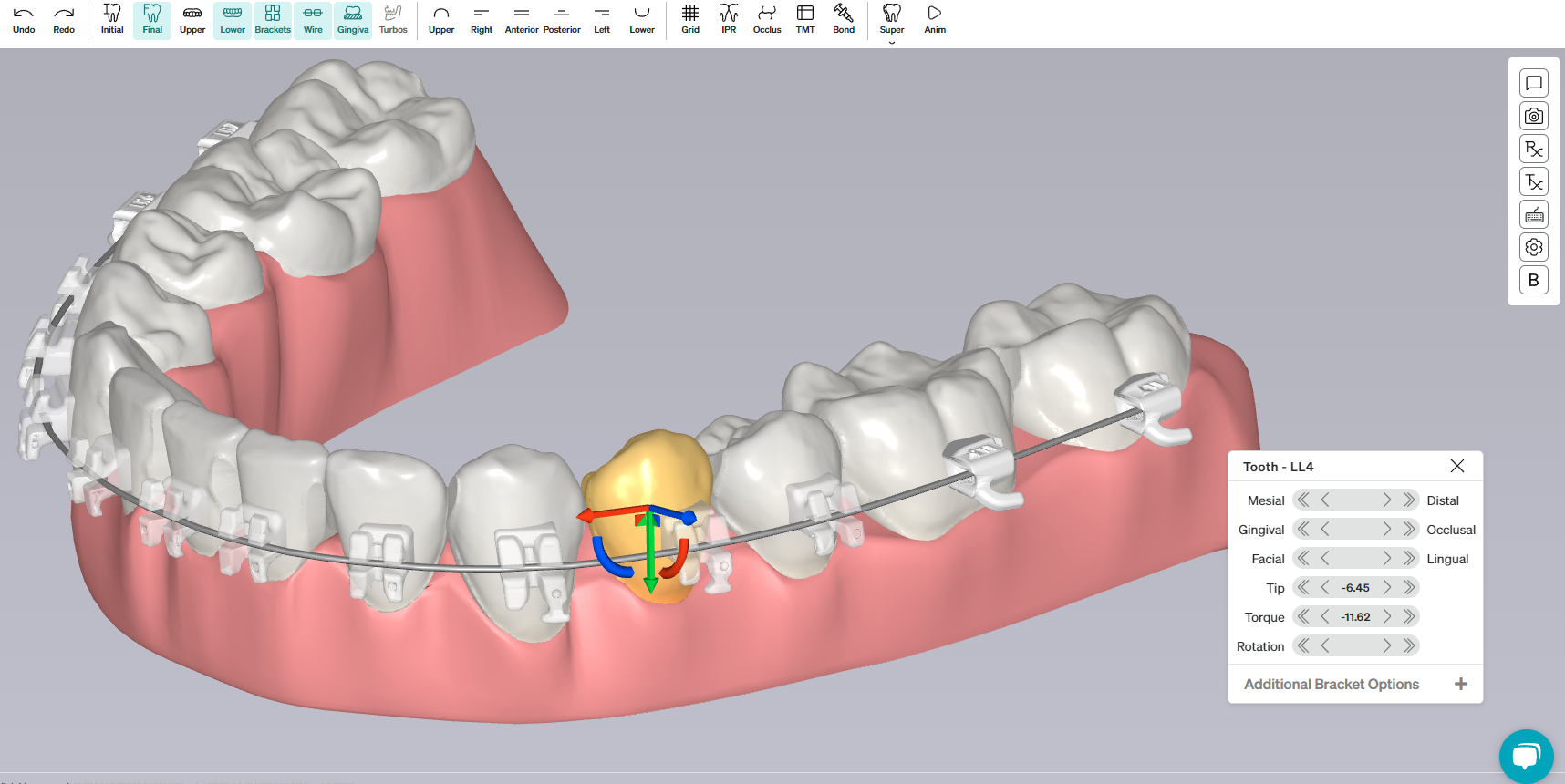Screen dimensions: 1565x784
Task: Decrease Torque by small step
Action: [1325, 616]
